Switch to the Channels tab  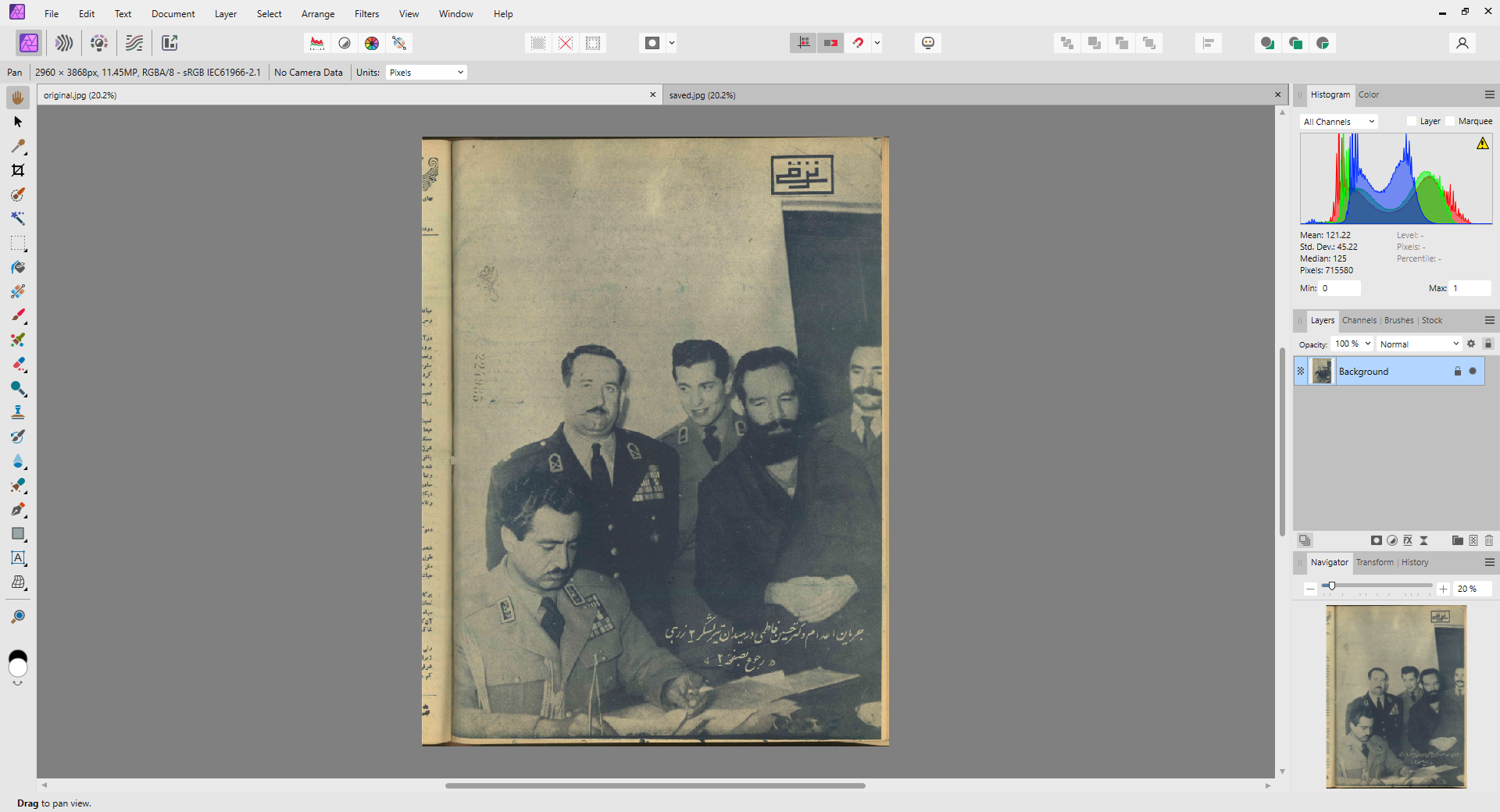pos(1359,320)
